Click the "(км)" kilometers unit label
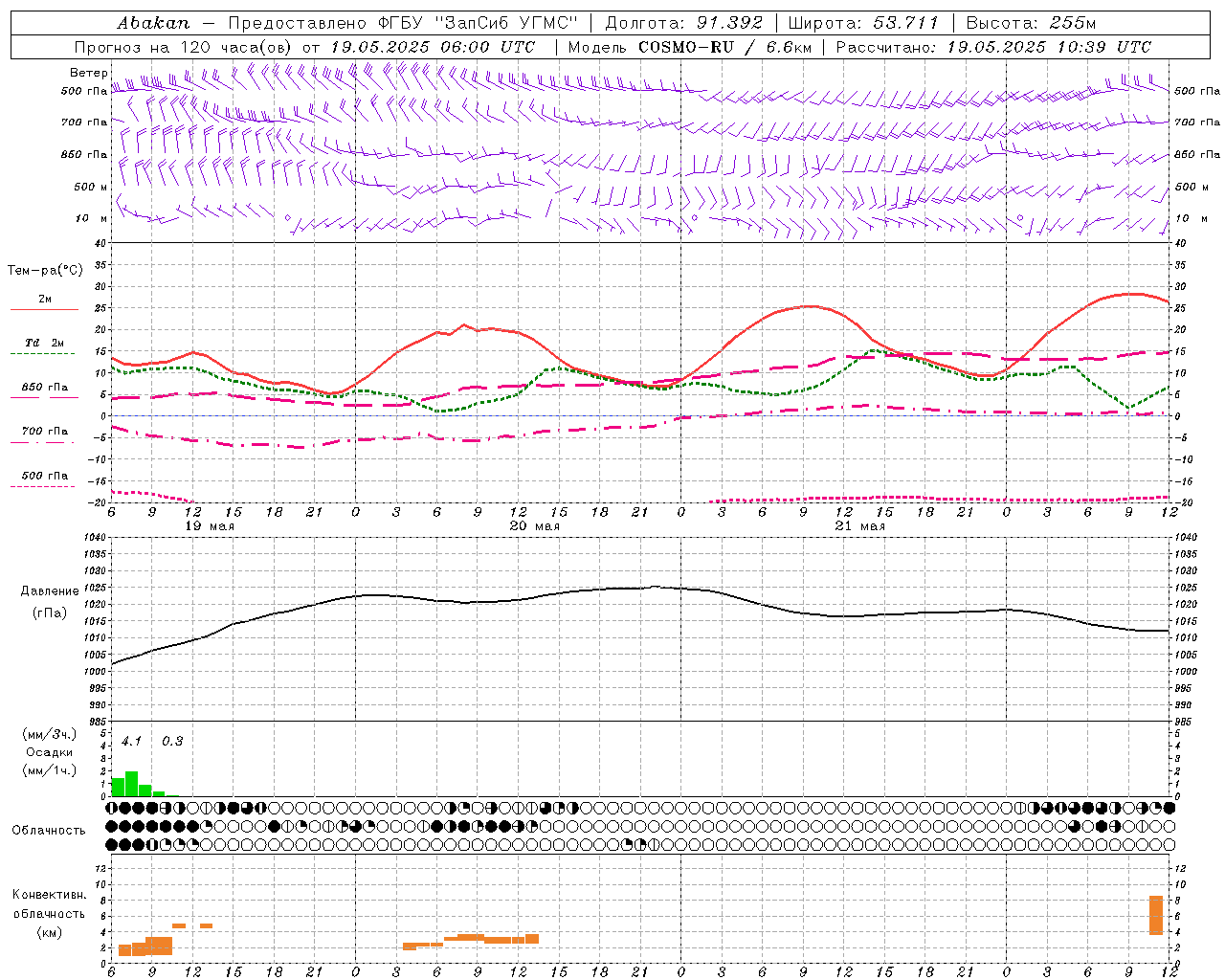The width and height of the screenshot is (1225, 980). coord(50,932)
